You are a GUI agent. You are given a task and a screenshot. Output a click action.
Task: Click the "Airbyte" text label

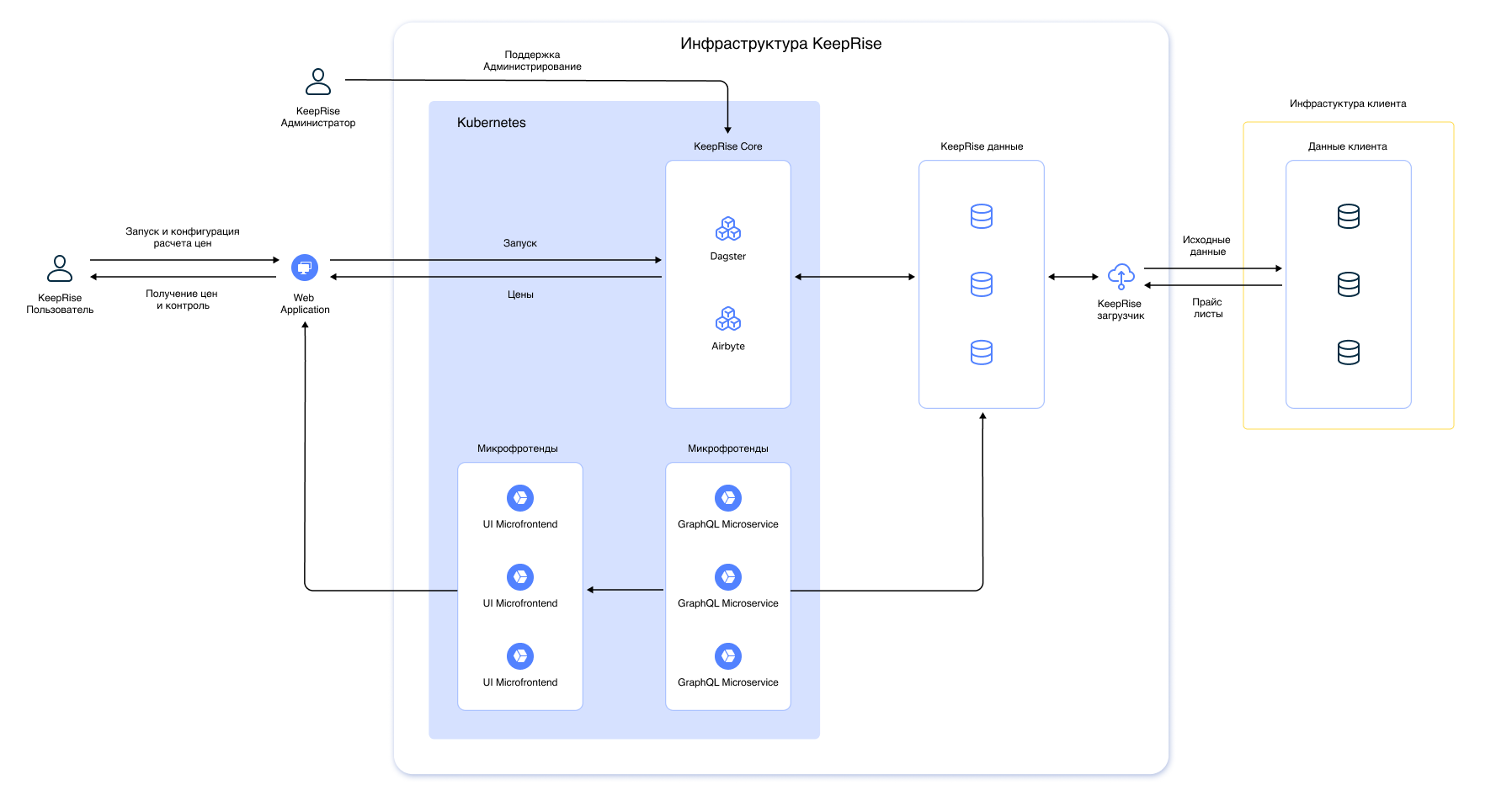tap(728, 347)
